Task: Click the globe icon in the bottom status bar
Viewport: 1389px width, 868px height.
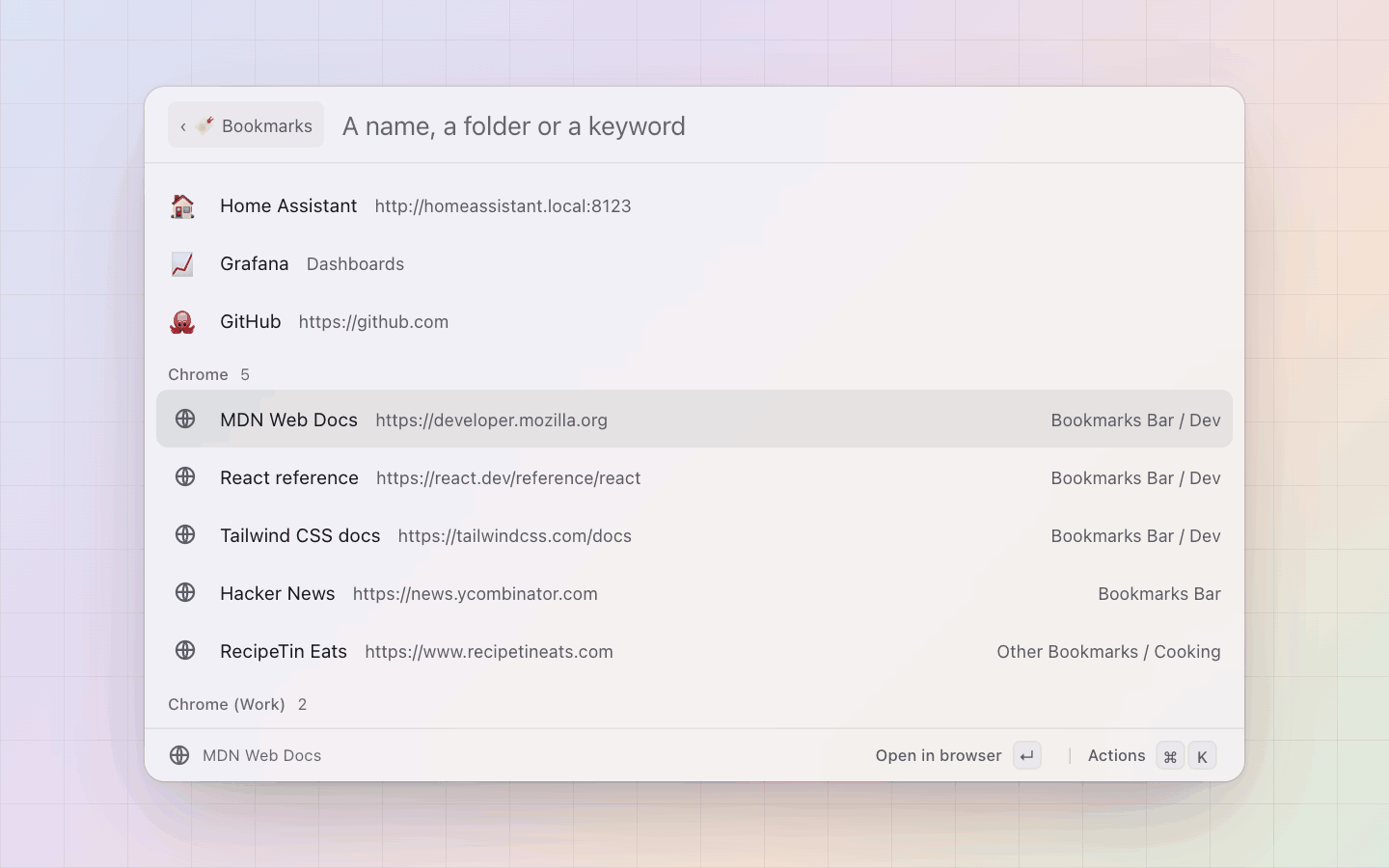Action: [x=179, y=755]
